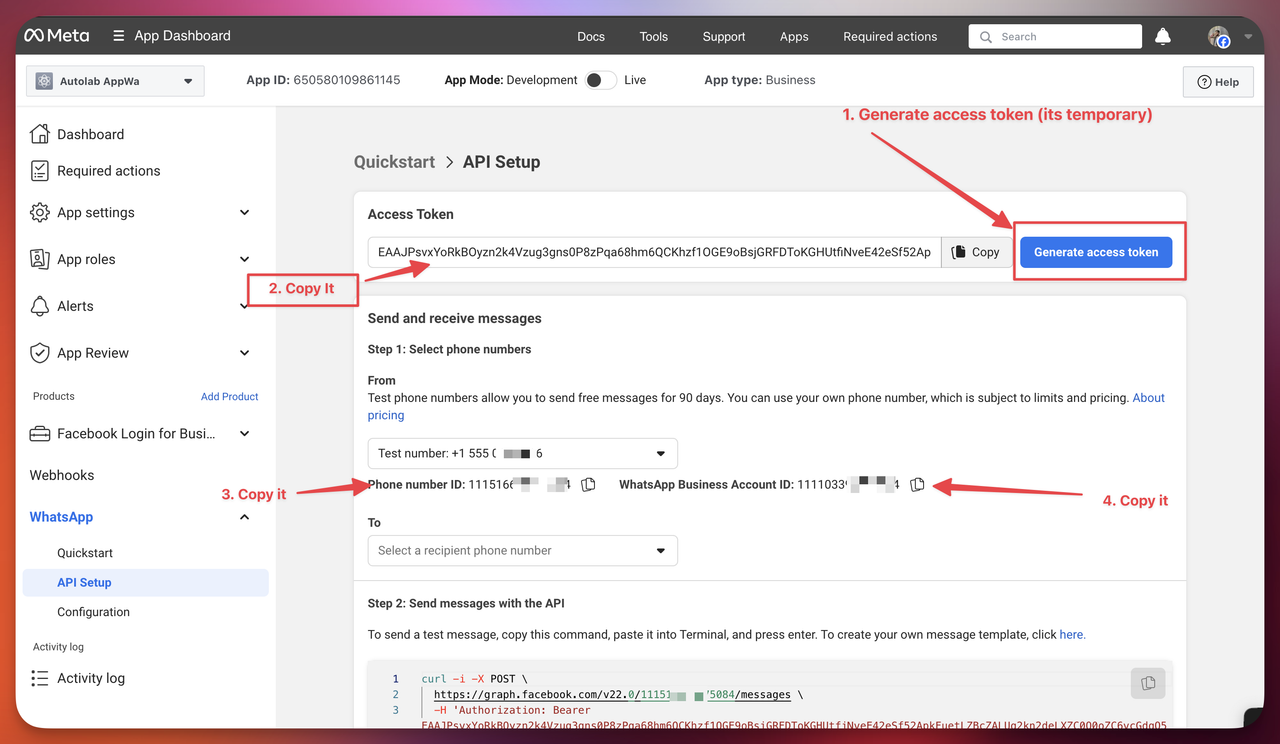Open the App Dashboard hamburger menu

(x=119, y=36)
